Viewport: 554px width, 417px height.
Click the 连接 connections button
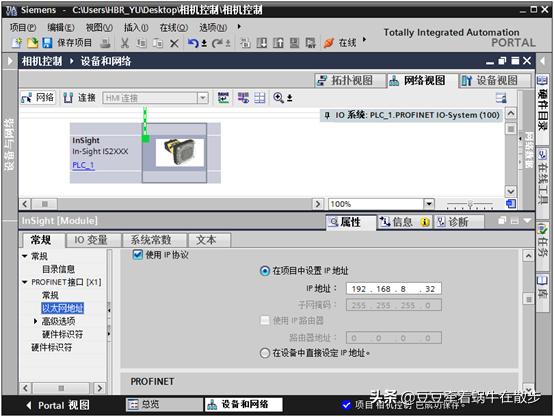coord(79,98)
